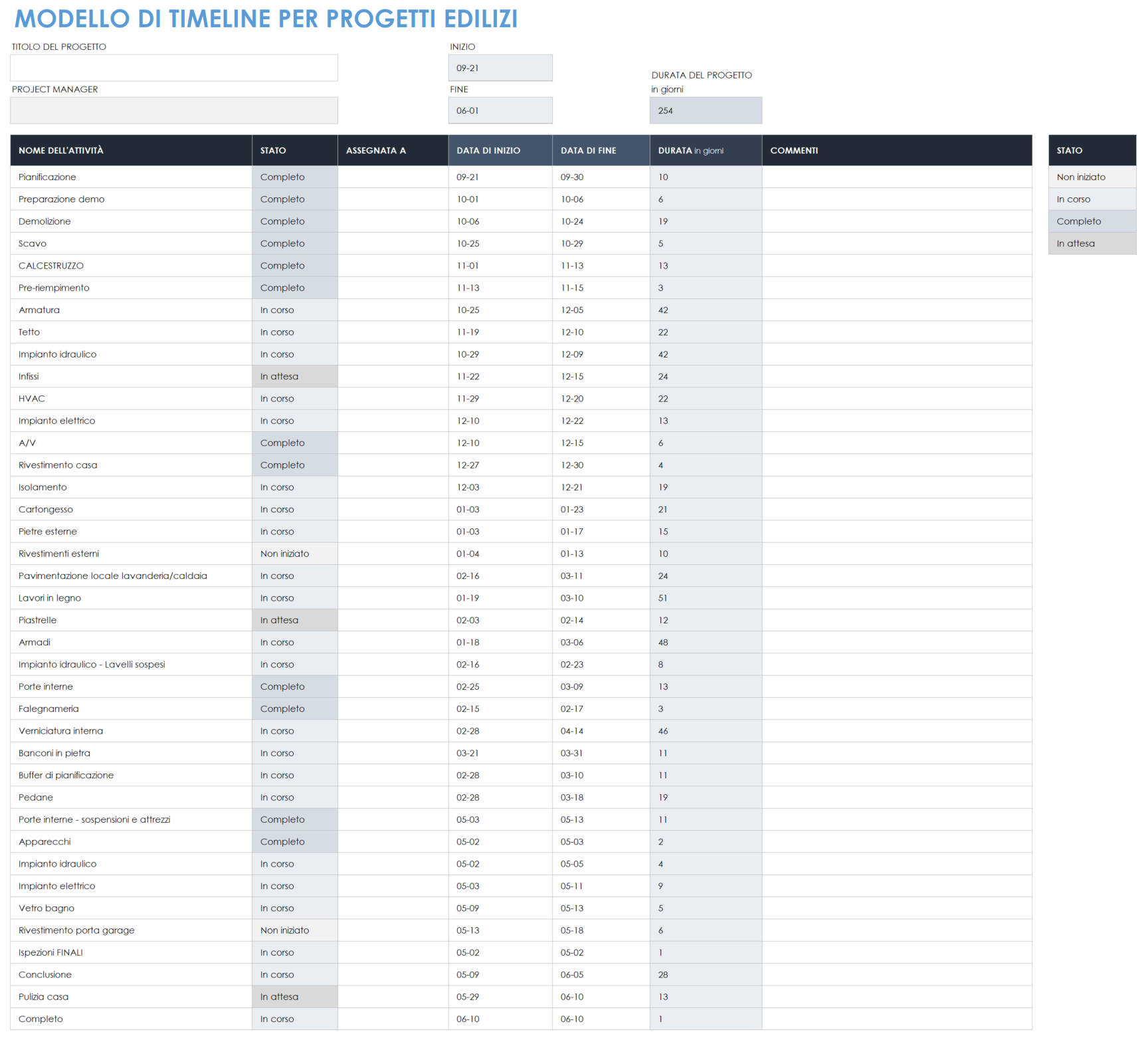Click status cell of the Armatura row
This screenshot has height=1048, width=1148.
click(295, 310)
